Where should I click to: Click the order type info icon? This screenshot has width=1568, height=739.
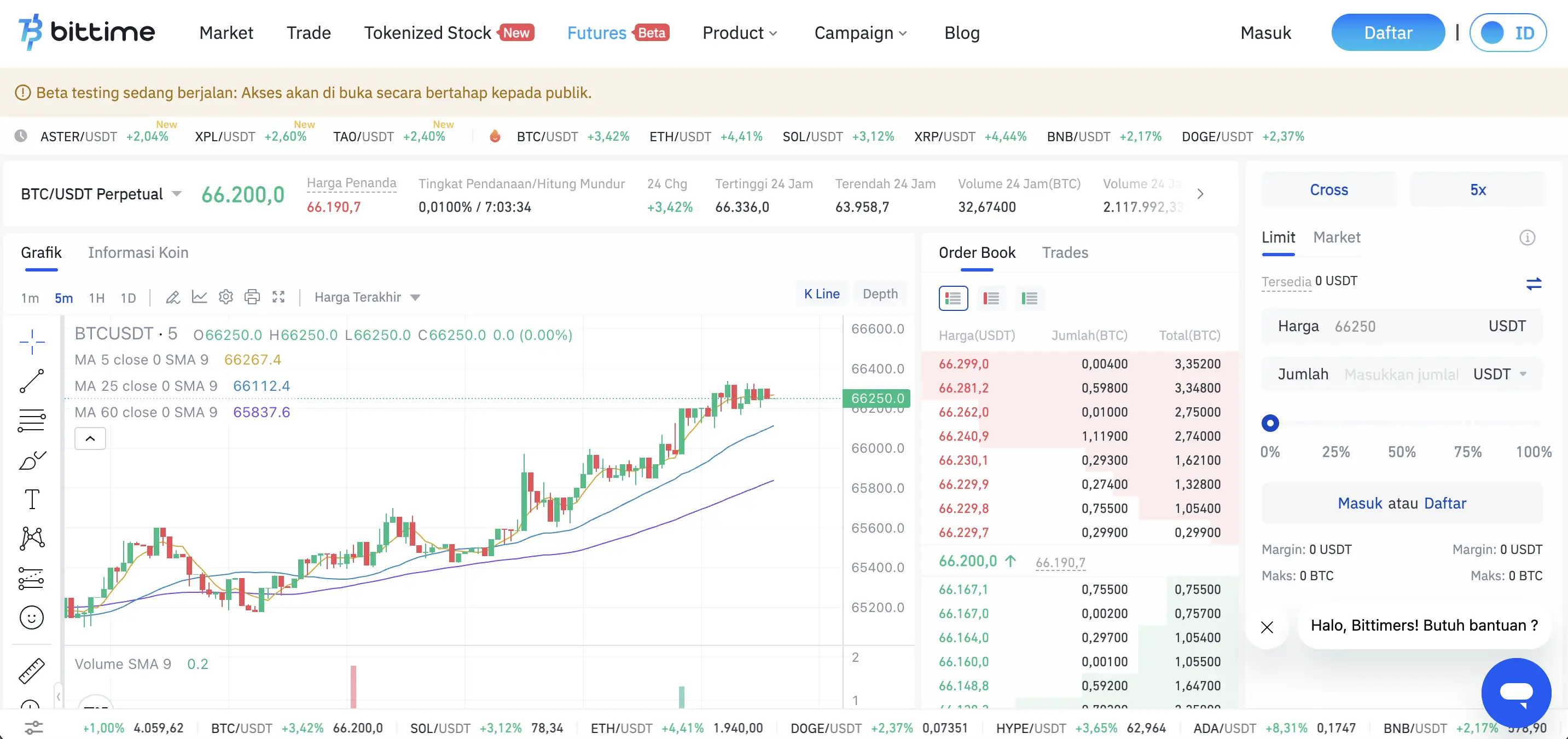point(1527,238)
